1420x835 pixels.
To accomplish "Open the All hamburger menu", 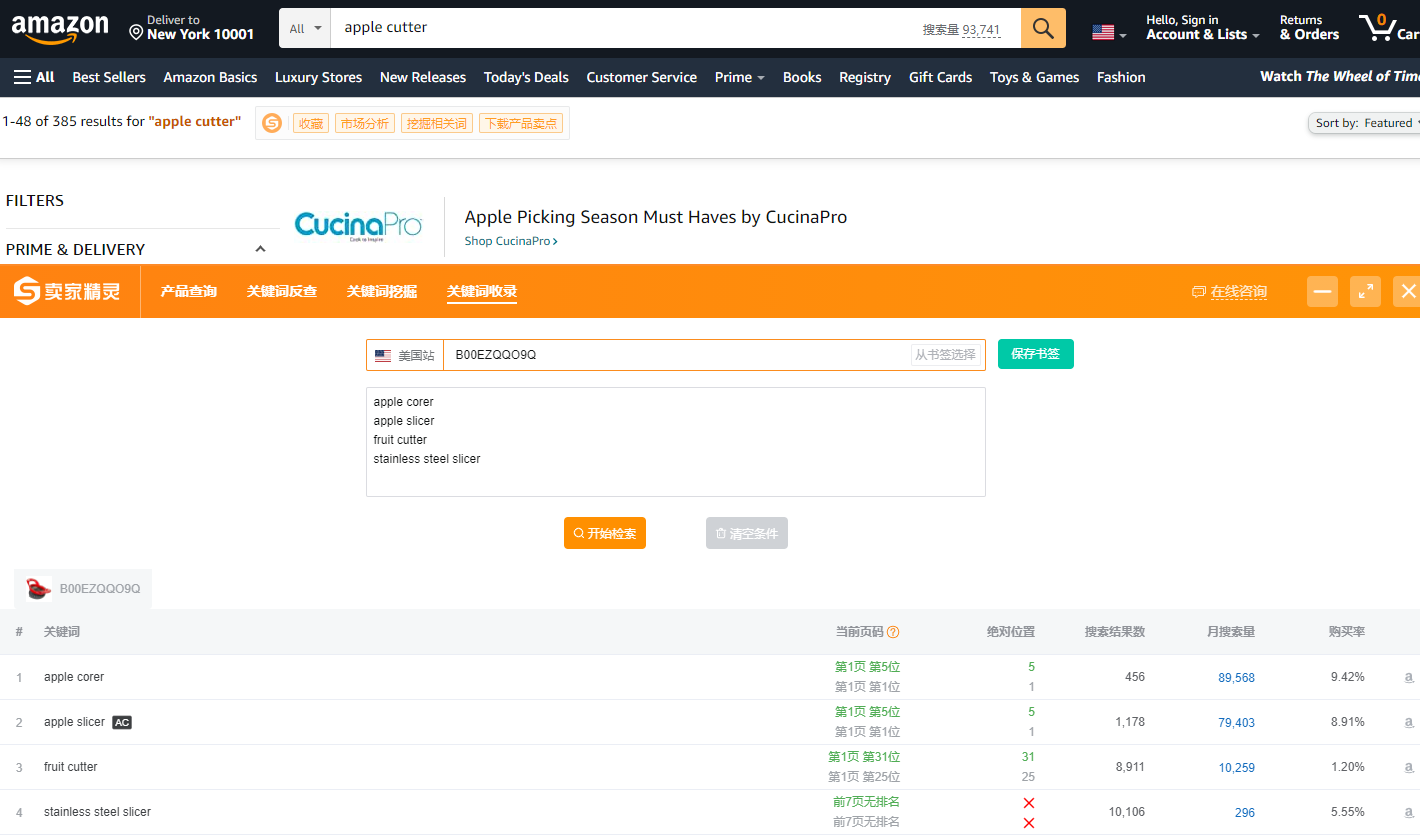I will pos(34,77).
